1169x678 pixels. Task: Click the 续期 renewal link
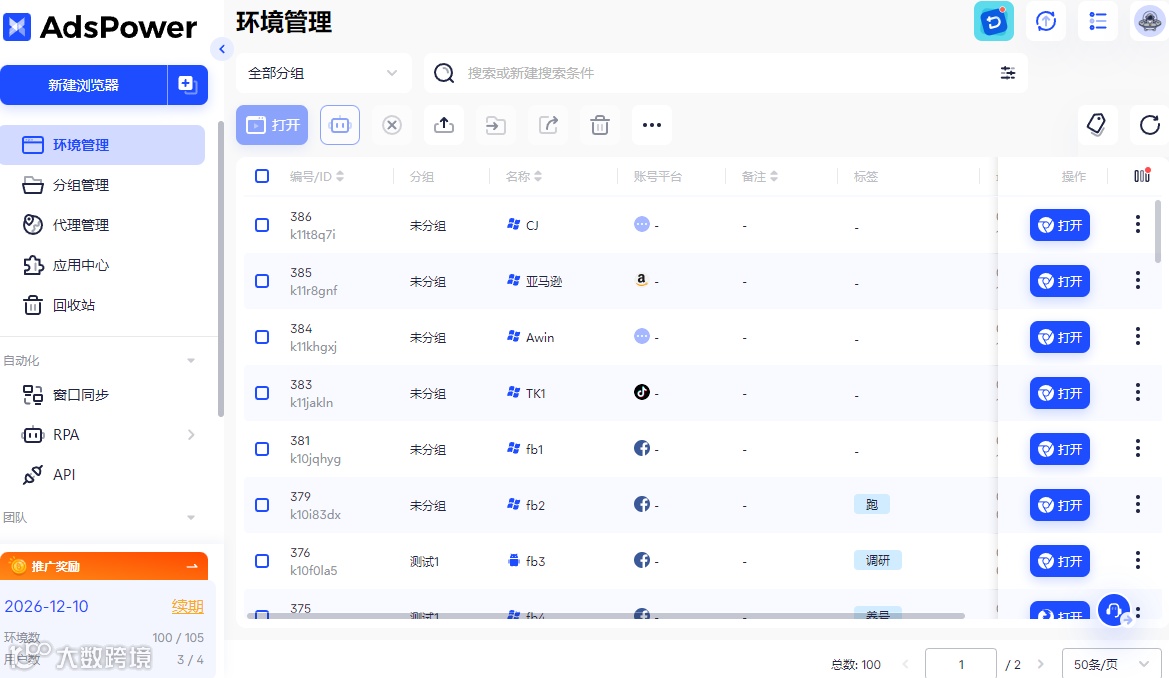187,606
